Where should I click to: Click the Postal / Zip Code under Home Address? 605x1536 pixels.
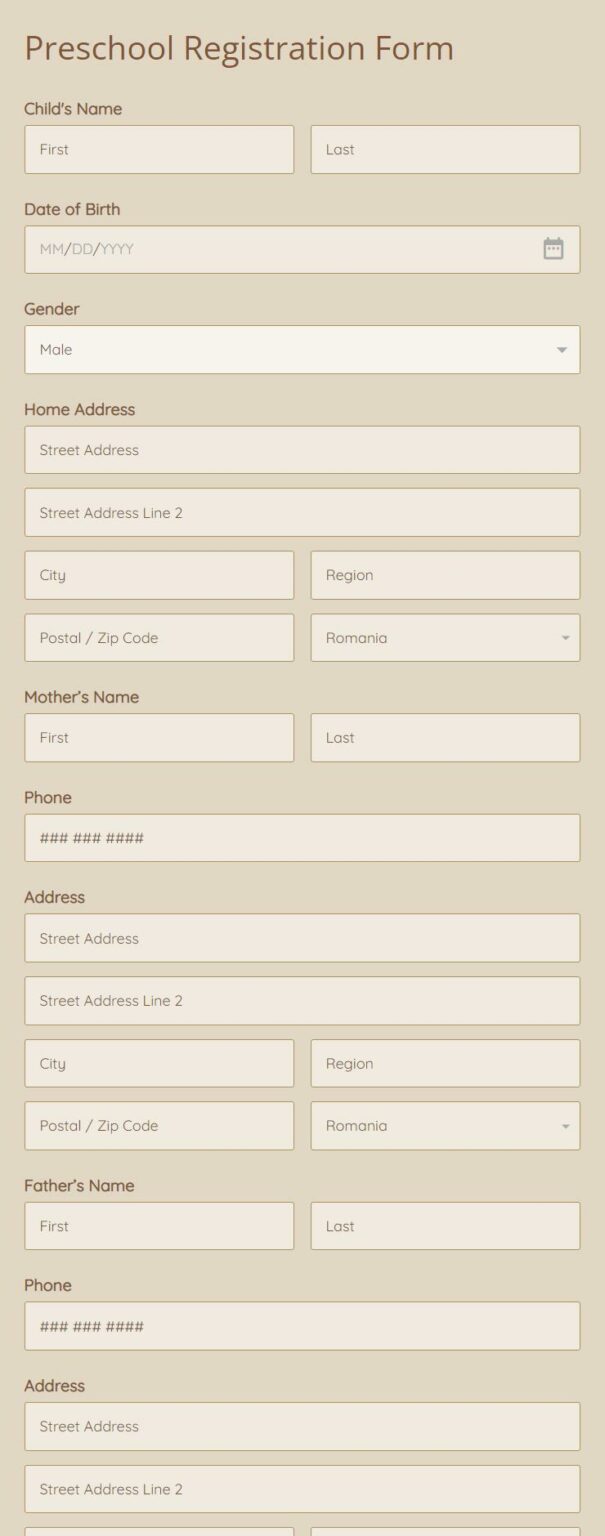pyautogui.click(x=158, y=637)
